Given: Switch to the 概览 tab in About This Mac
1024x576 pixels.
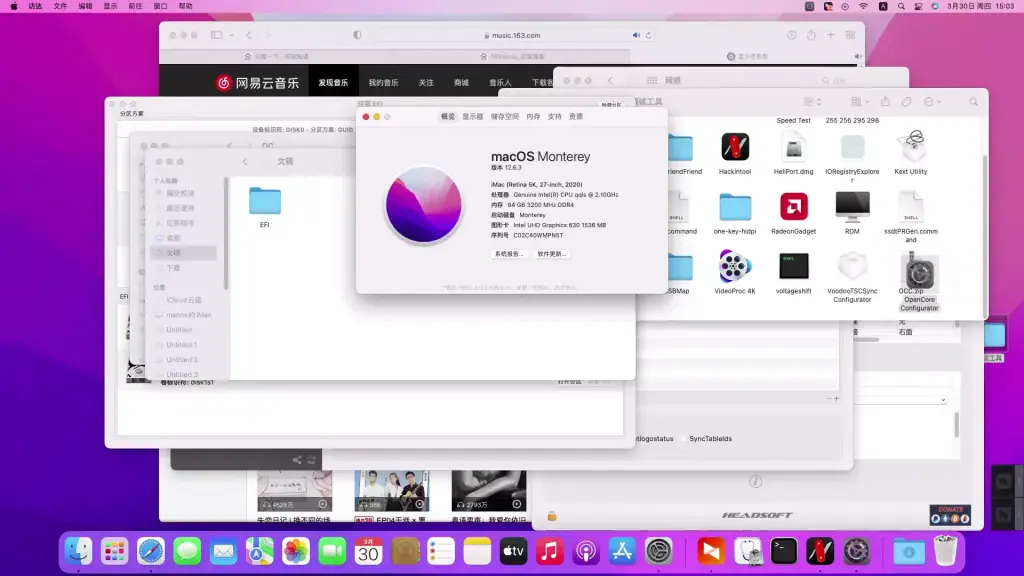Looking at the screenshot, I should pyautogui.click(x=447, y=116).
